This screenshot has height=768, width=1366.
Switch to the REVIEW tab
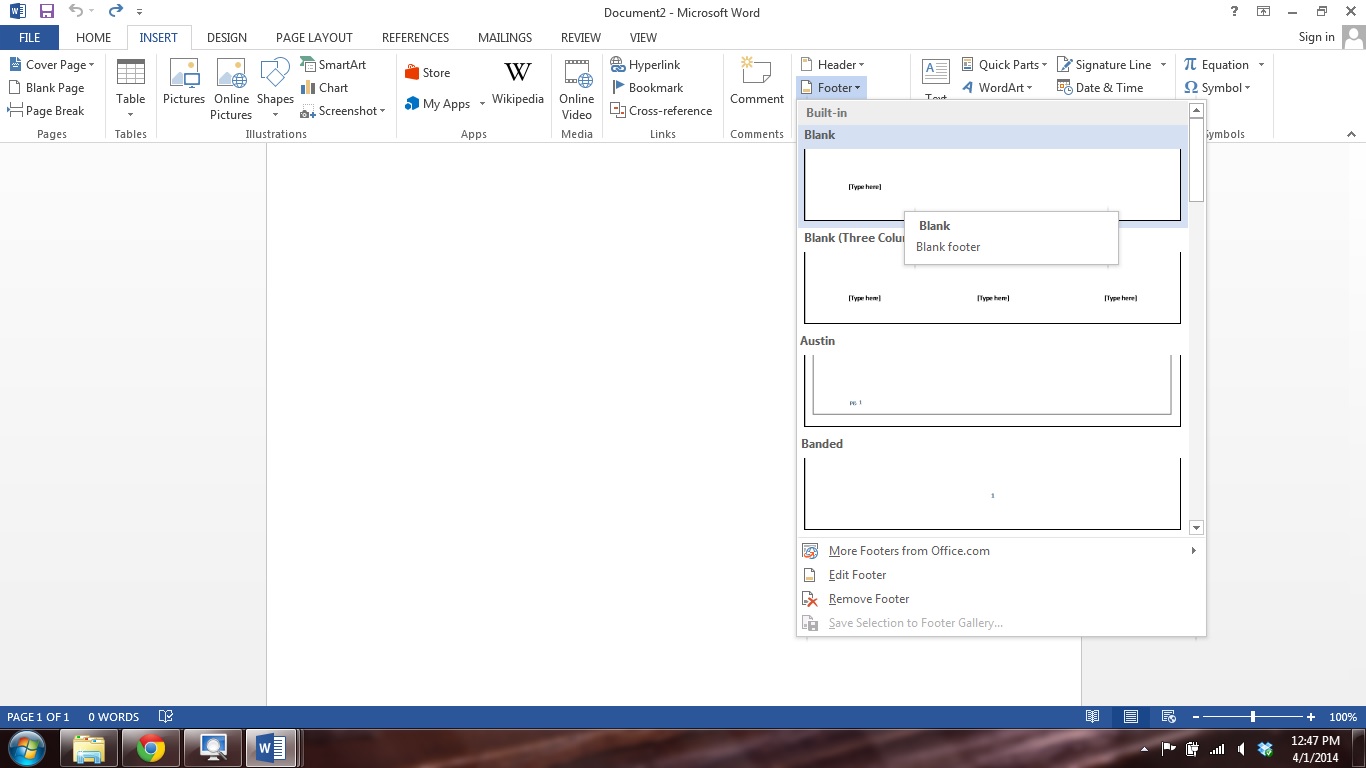click(x=581, y=38)
